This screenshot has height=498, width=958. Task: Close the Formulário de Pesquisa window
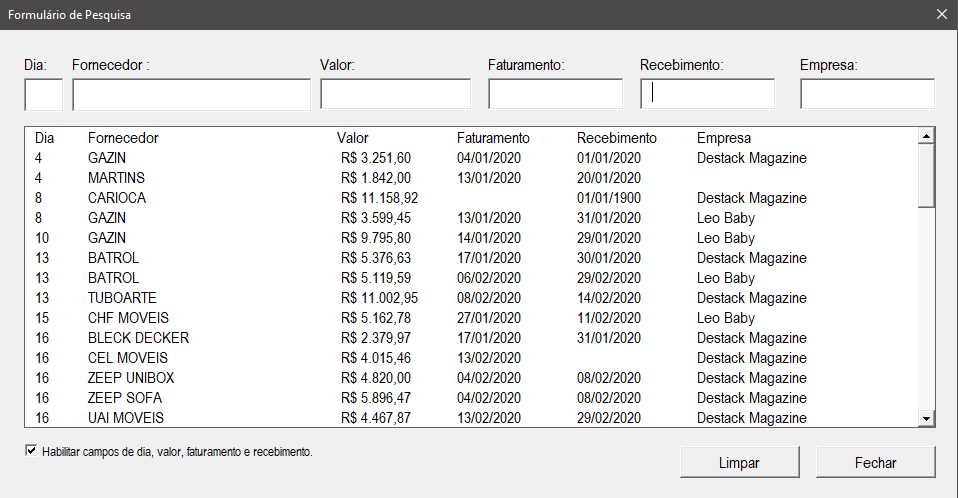point(942,14)
